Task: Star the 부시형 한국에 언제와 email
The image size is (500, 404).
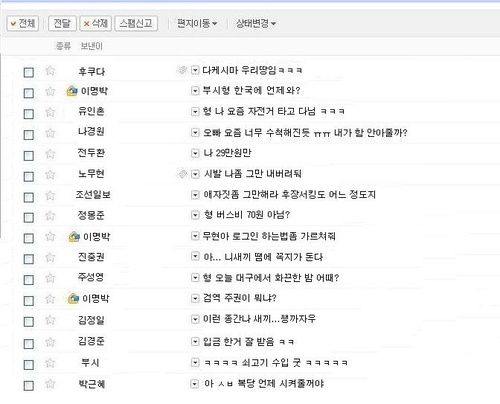Action: (50, 91)
